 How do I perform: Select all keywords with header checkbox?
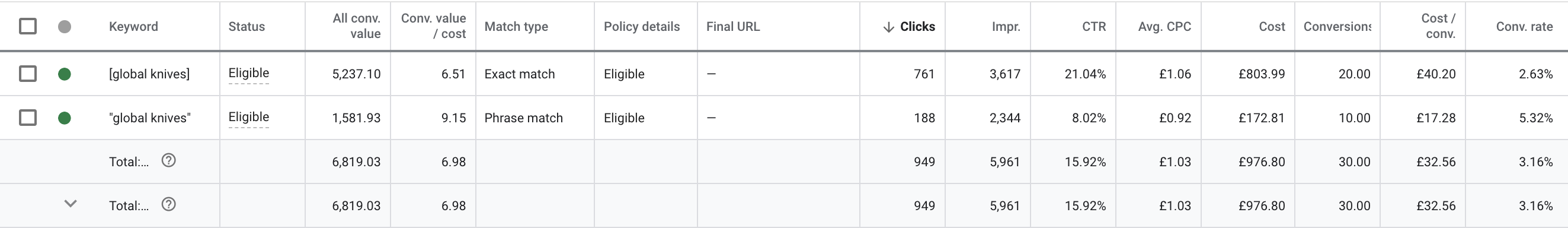tap(27, 26)
